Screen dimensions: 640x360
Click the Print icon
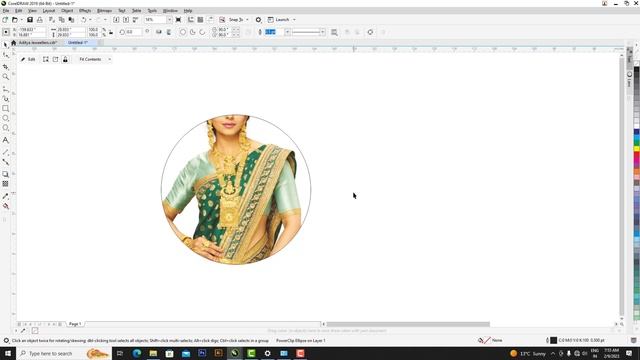pyautogui.click(x=40, y=20)
